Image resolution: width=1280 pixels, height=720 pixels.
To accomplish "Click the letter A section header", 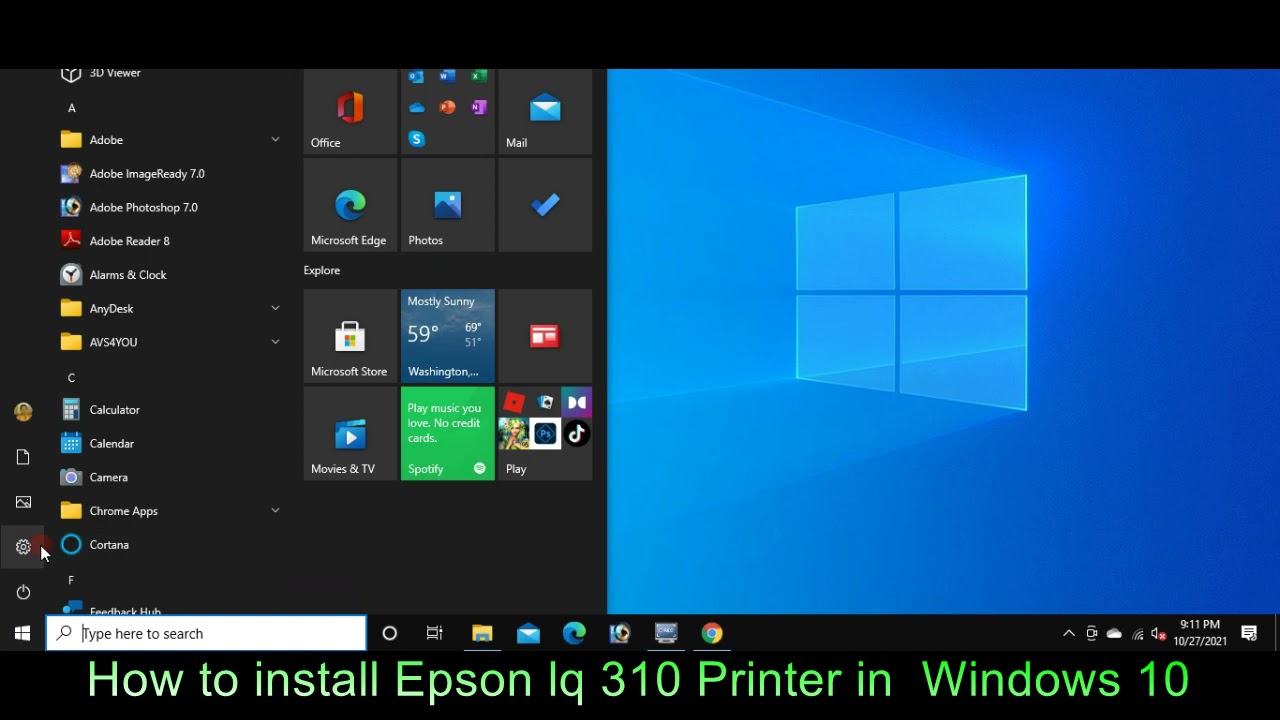I will pos(71,108).
